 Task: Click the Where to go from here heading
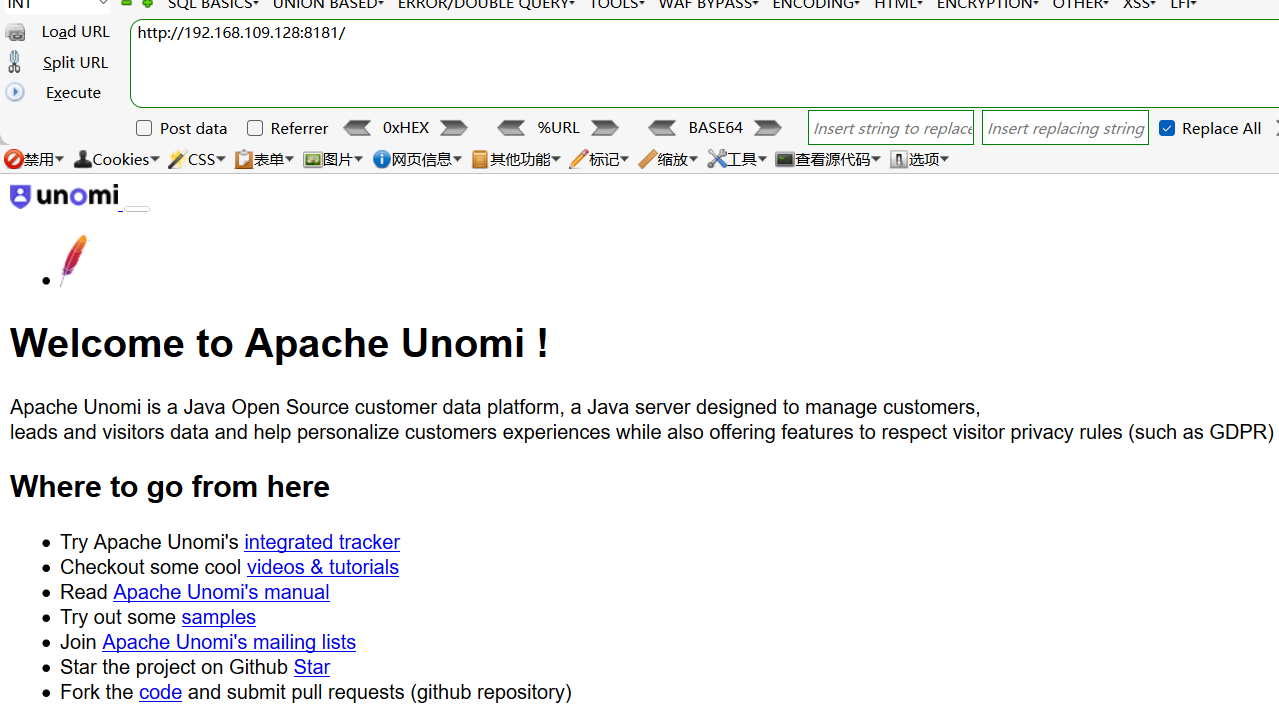point(170,487)
